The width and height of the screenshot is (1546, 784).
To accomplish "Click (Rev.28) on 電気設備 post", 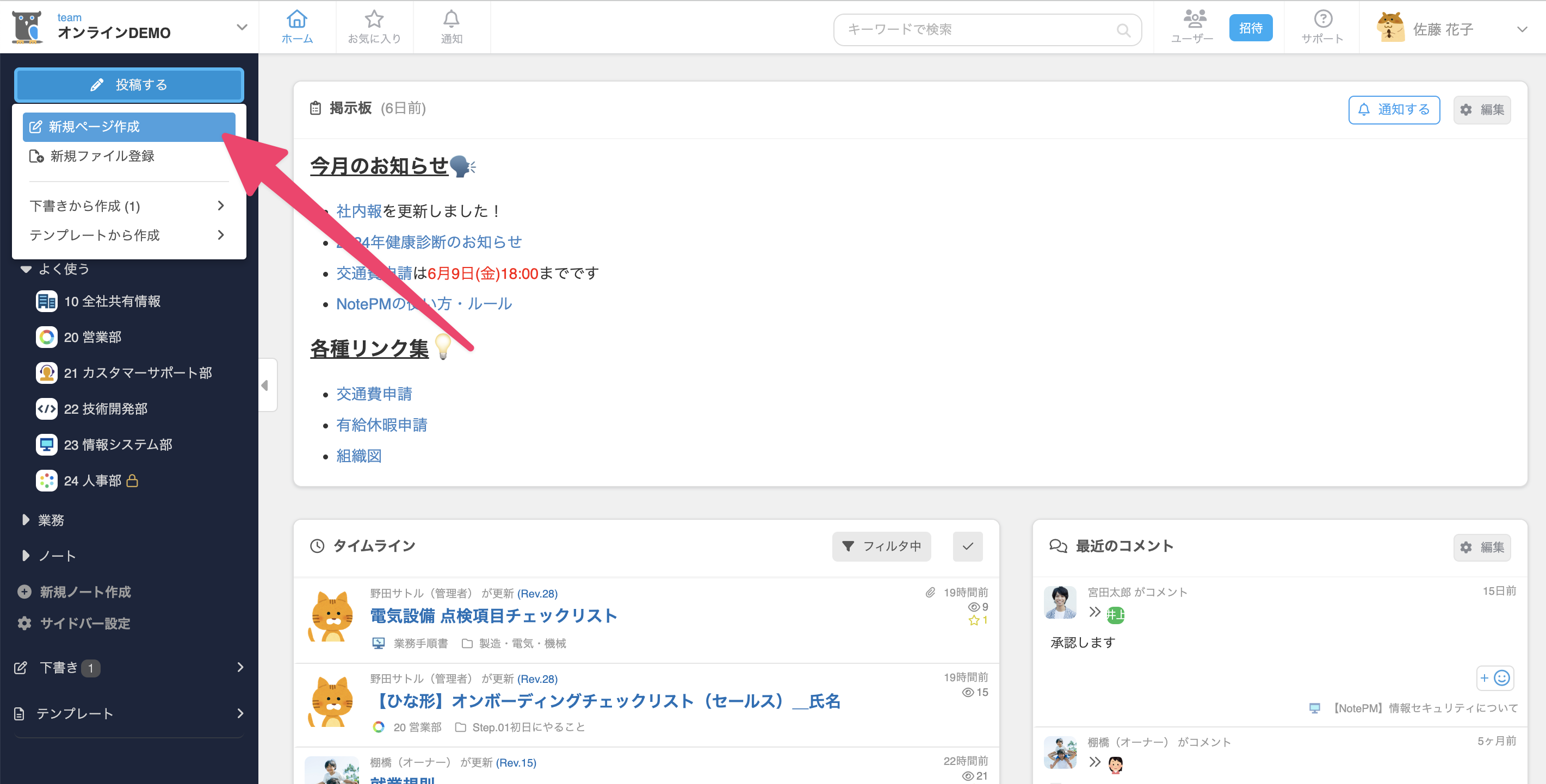I will coord(537,593).
